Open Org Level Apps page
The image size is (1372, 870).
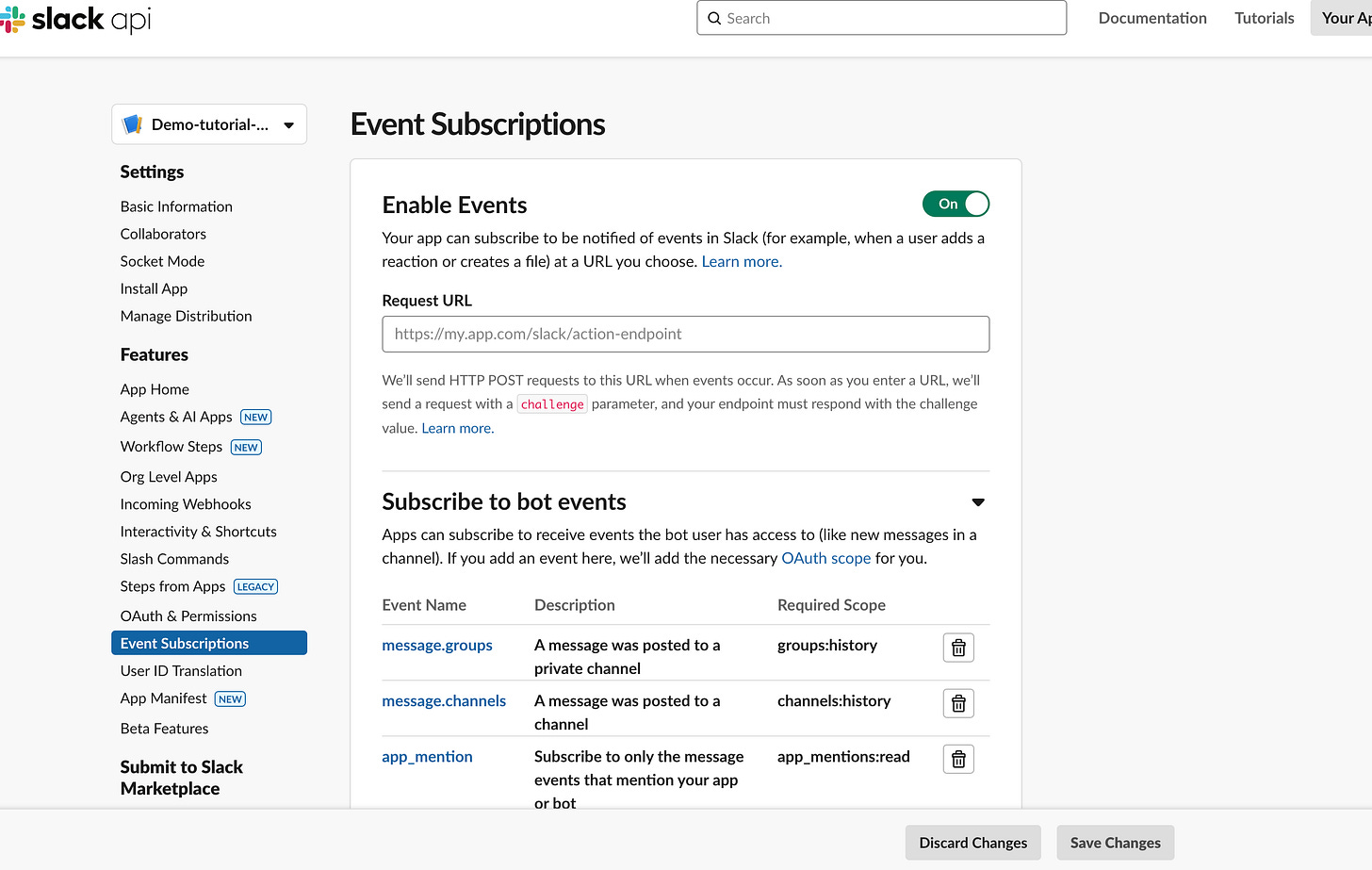click(x=169, y=477)
